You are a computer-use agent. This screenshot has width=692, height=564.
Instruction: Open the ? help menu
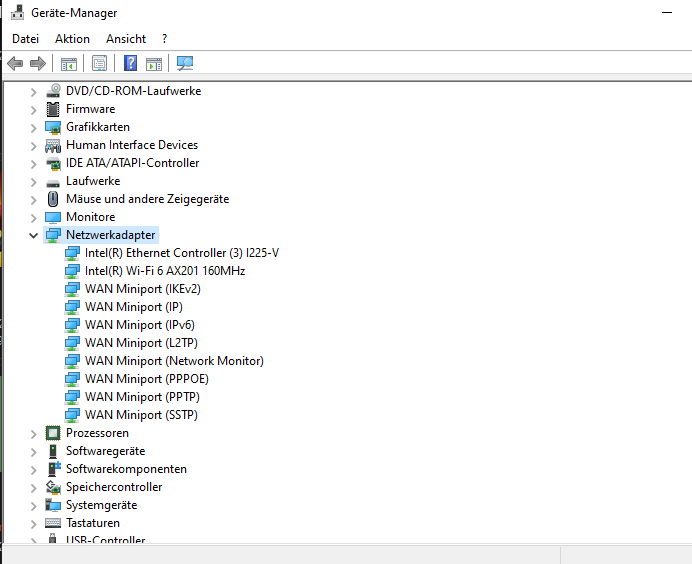pos(165,39)
